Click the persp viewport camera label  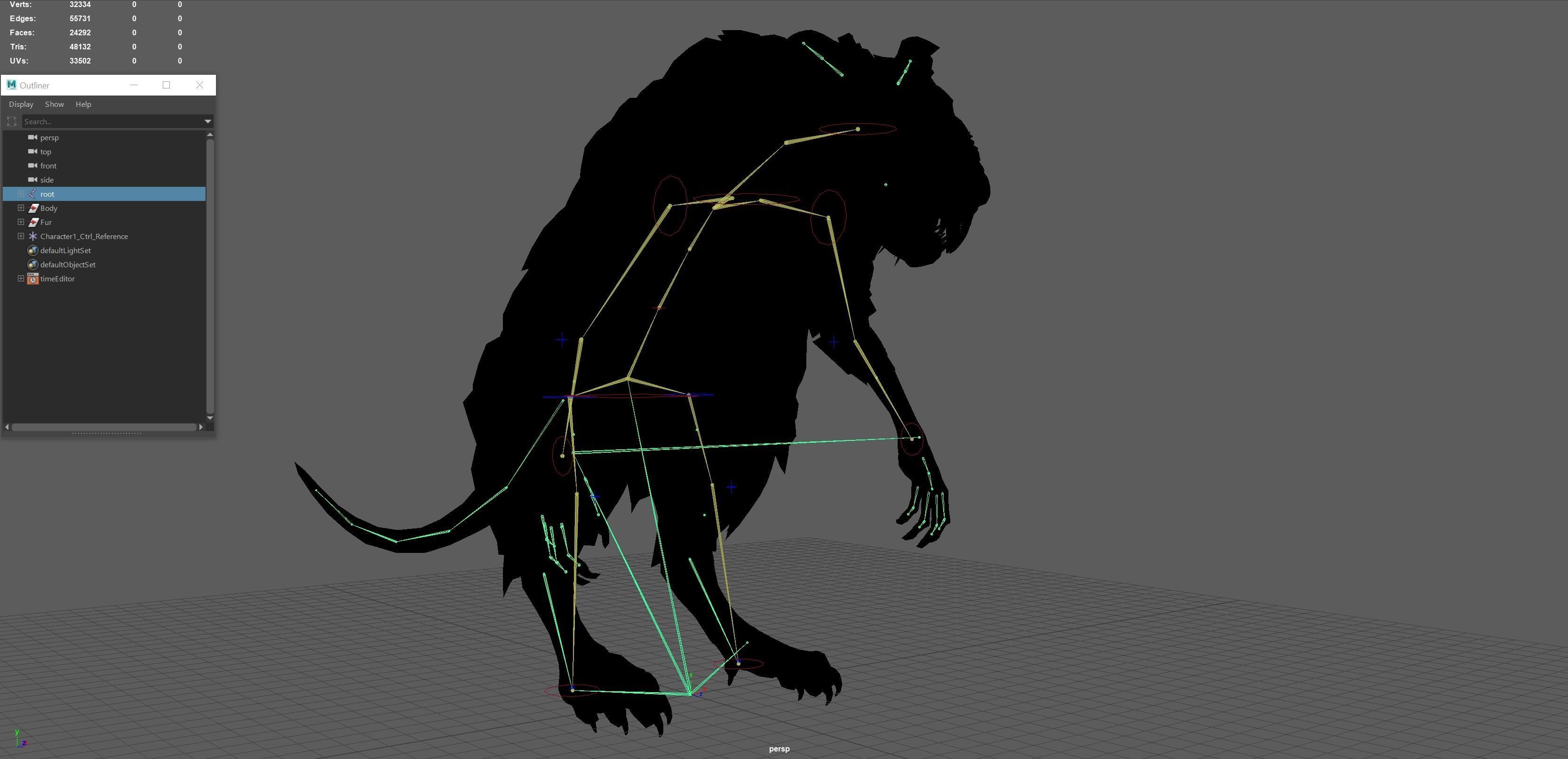click(x=779, y=749)
